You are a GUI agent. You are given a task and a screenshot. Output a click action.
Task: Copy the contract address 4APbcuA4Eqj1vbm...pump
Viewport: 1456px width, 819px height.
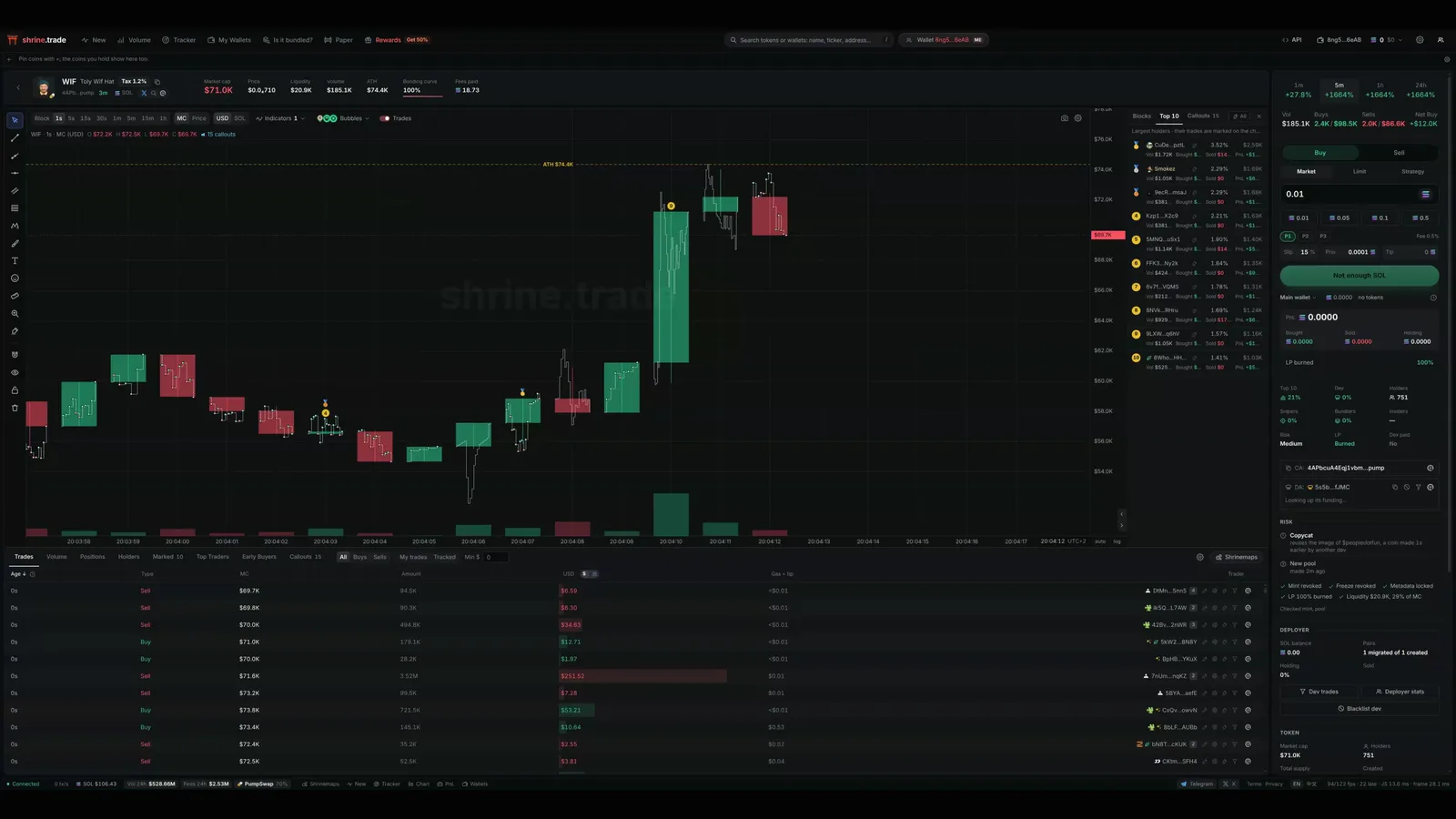coord(1288,468)
